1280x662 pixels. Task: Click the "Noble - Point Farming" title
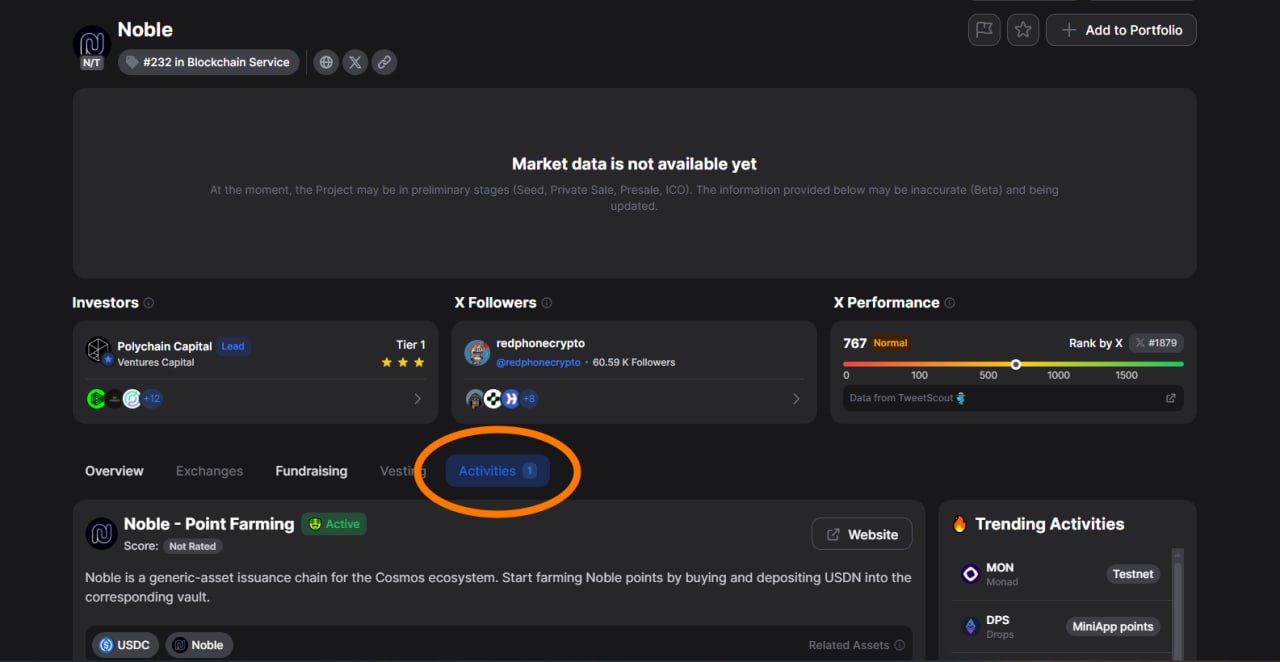pyautogui.click(x=209, y=524)
